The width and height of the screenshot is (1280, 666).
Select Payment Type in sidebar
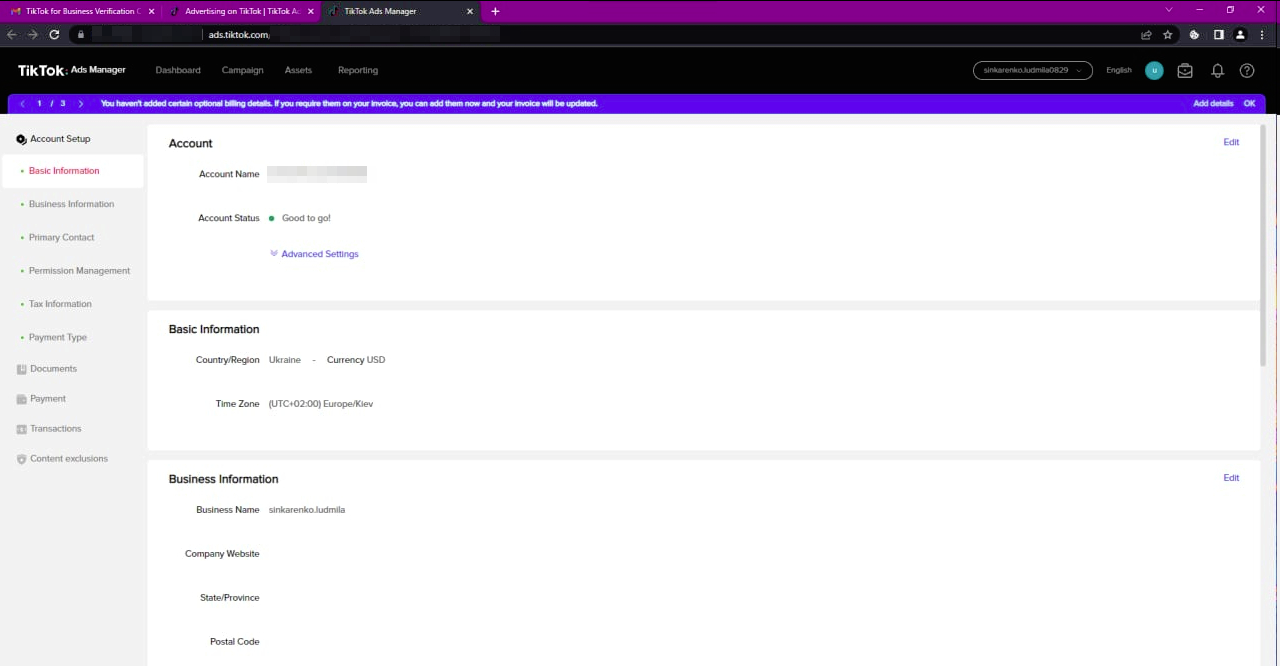coord(58,338)
